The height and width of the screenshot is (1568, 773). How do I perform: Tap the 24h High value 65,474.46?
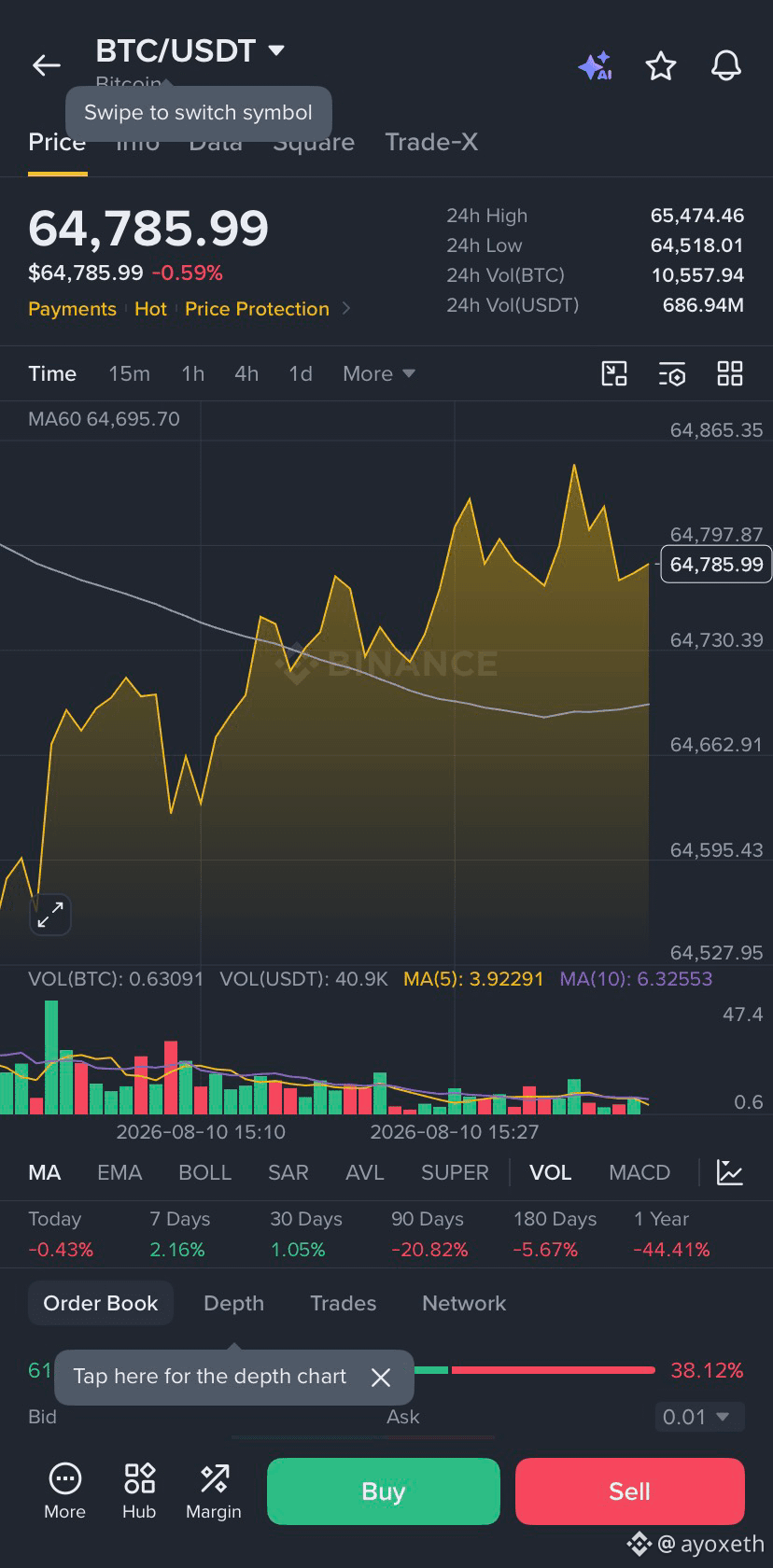click(x=697, y=216)
